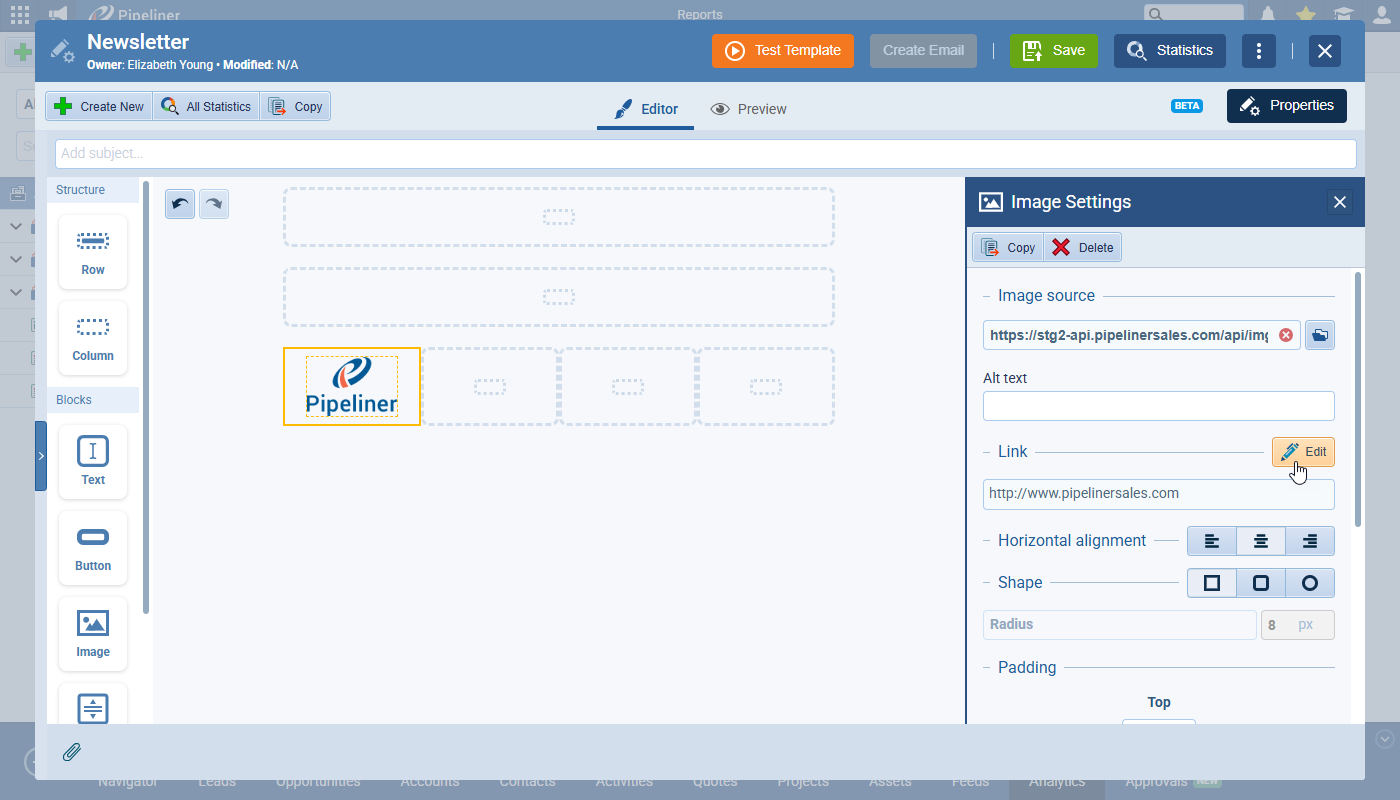1400x800 pixels.
Task: Select the circle image shape
Action: (x=1310, y=583)
